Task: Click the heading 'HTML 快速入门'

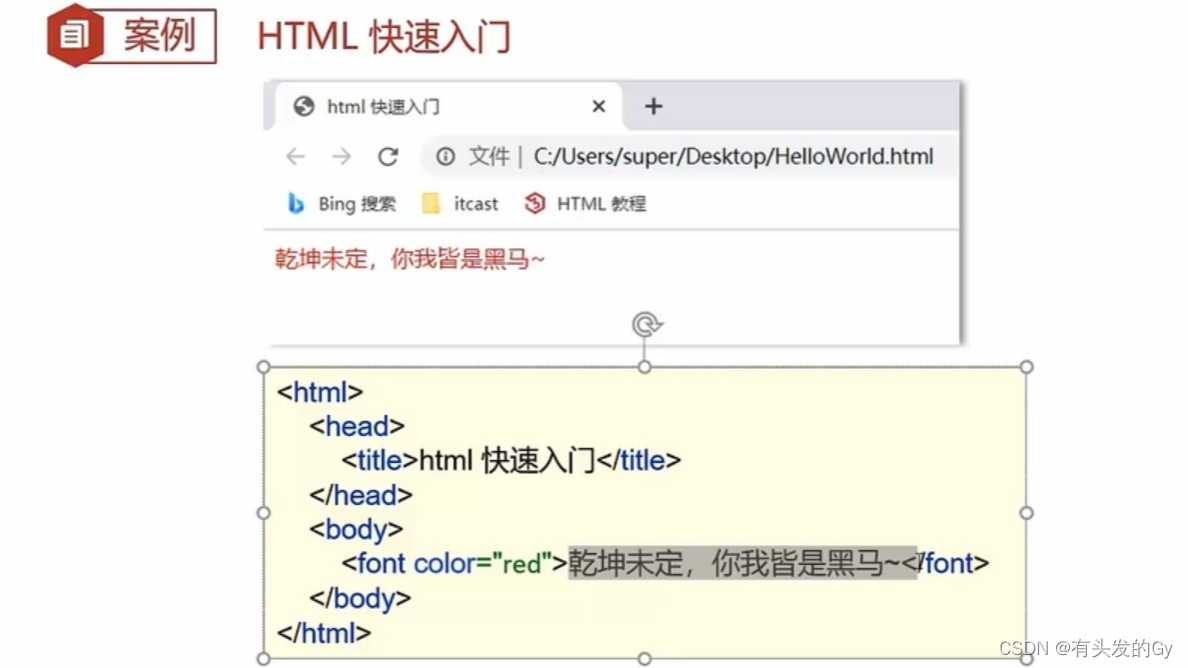Action: (x=384, y=36)
